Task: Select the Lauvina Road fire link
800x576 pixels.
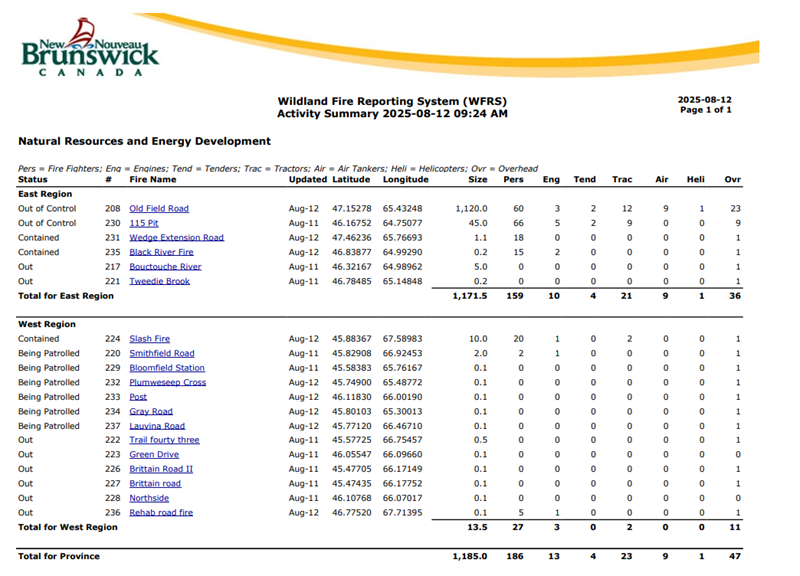Action: [157, 426]
